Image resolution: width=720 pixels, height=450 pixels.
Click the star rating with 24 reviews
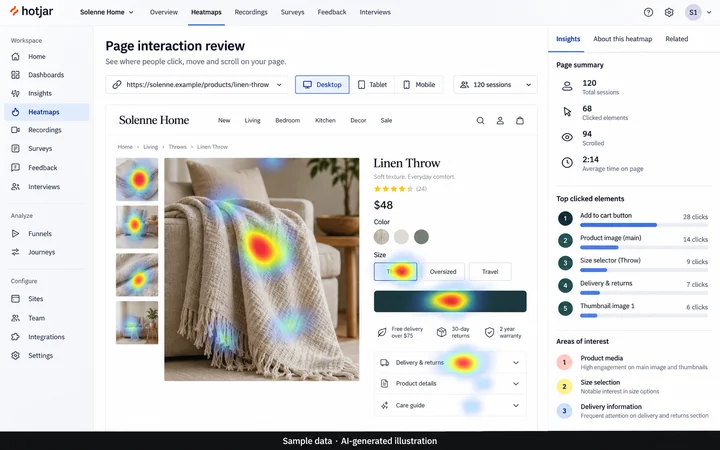(400, 189)
